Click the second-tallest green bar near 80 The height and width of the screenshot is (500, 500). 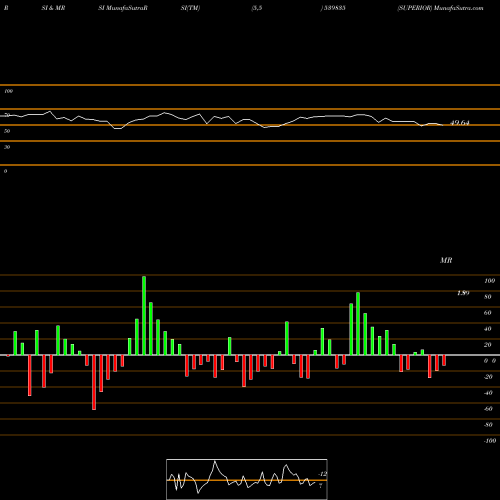pyautogui.click(x=358, y=324)
